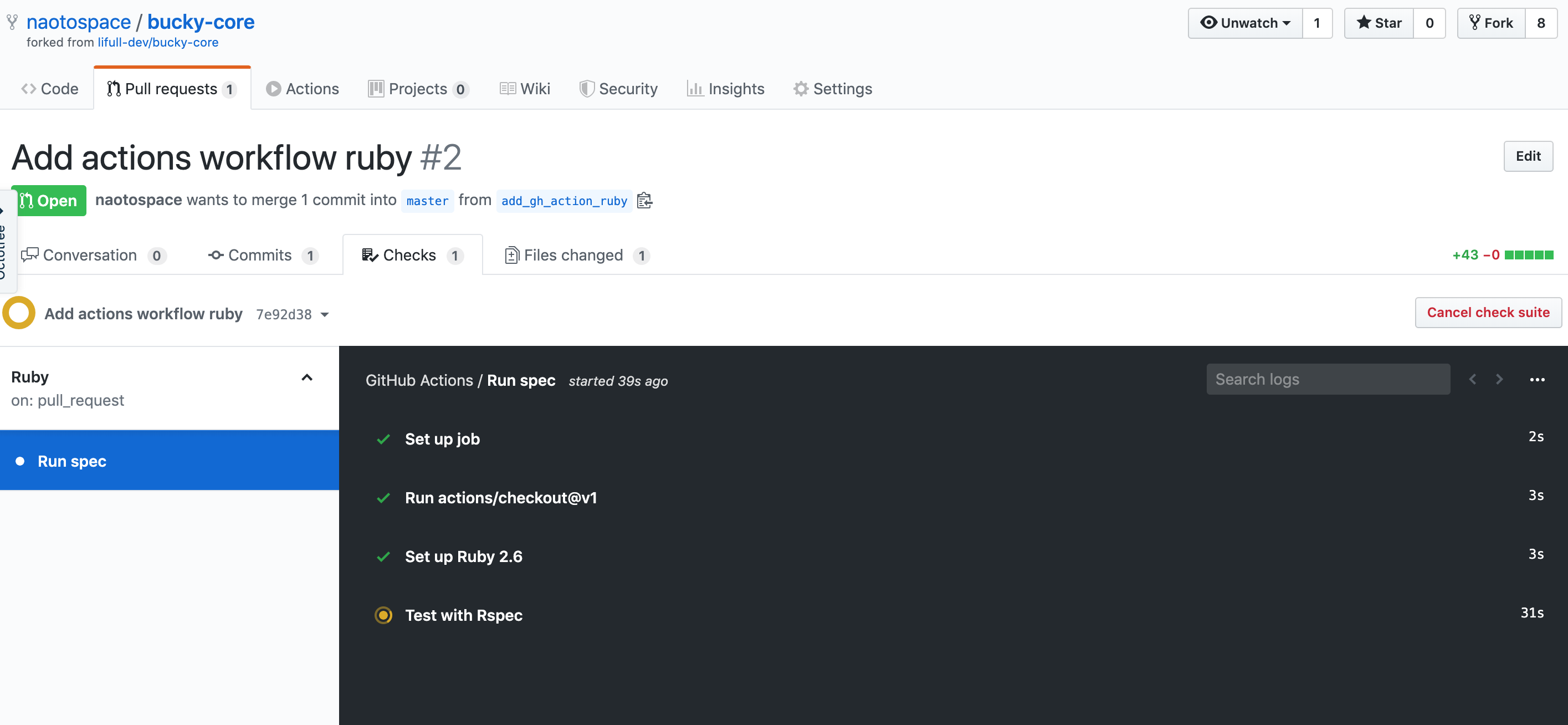Click the Test with Rspec running indicator
This screenshot has width=1568, height=725.
point(383,615)
